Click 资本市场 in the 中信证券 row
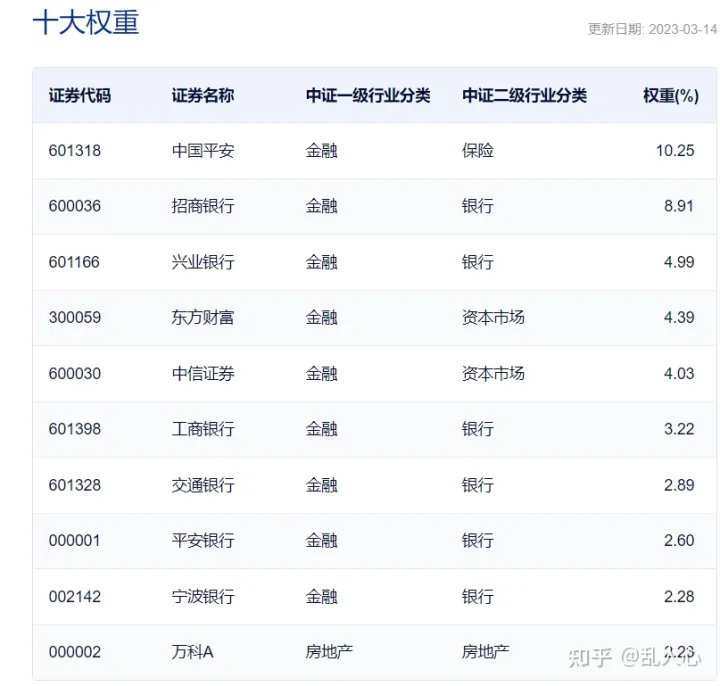The image size is (720, 686). pos(493,374)
